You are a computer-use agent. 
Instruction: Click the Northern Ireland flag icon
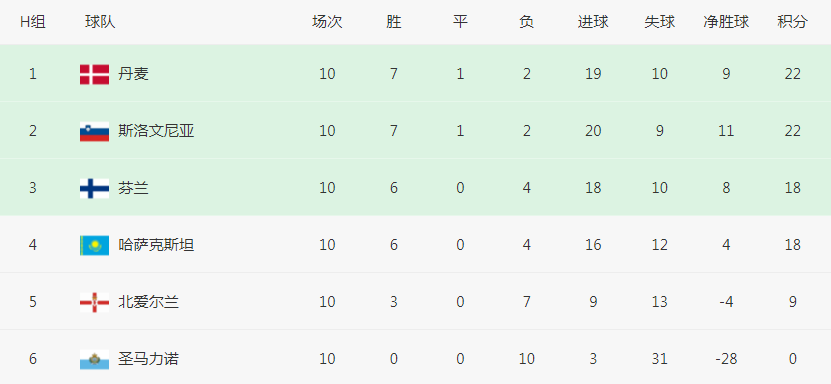point(94,302)
